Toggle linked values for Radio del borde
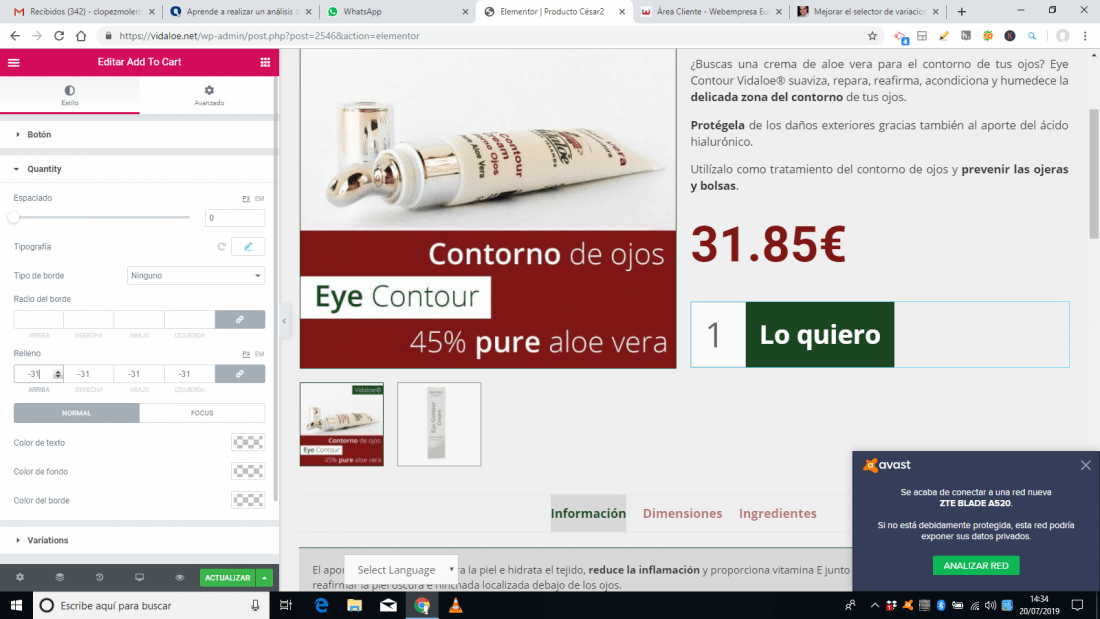The width and height of the screenshot is (1100, 619). point(240,319)
